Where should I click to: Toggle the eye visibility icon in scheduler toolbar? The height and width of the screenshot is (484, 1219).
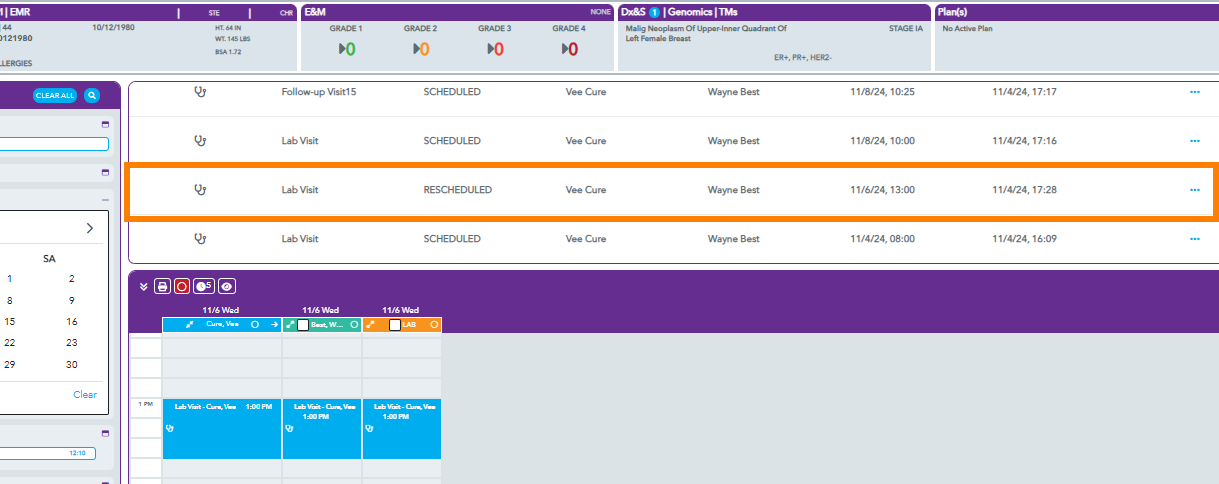(x=227, y=286)
